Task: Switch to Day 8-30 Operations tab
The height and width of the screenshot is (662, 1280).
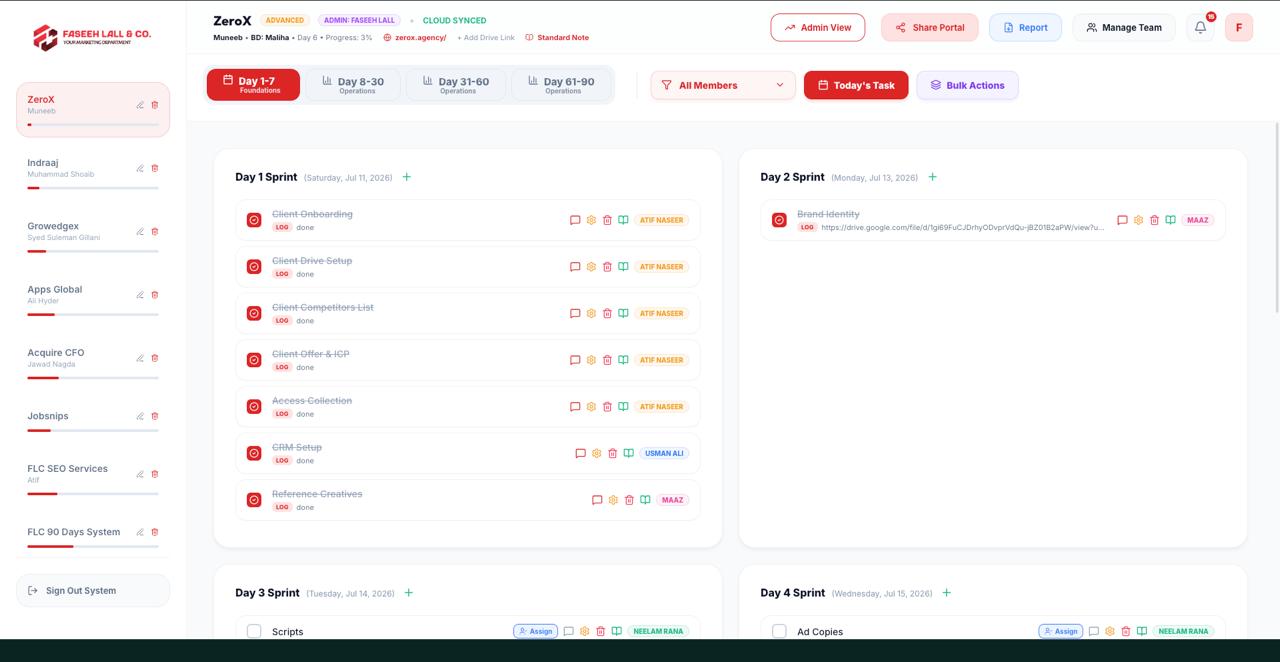Action: (352, 85)
